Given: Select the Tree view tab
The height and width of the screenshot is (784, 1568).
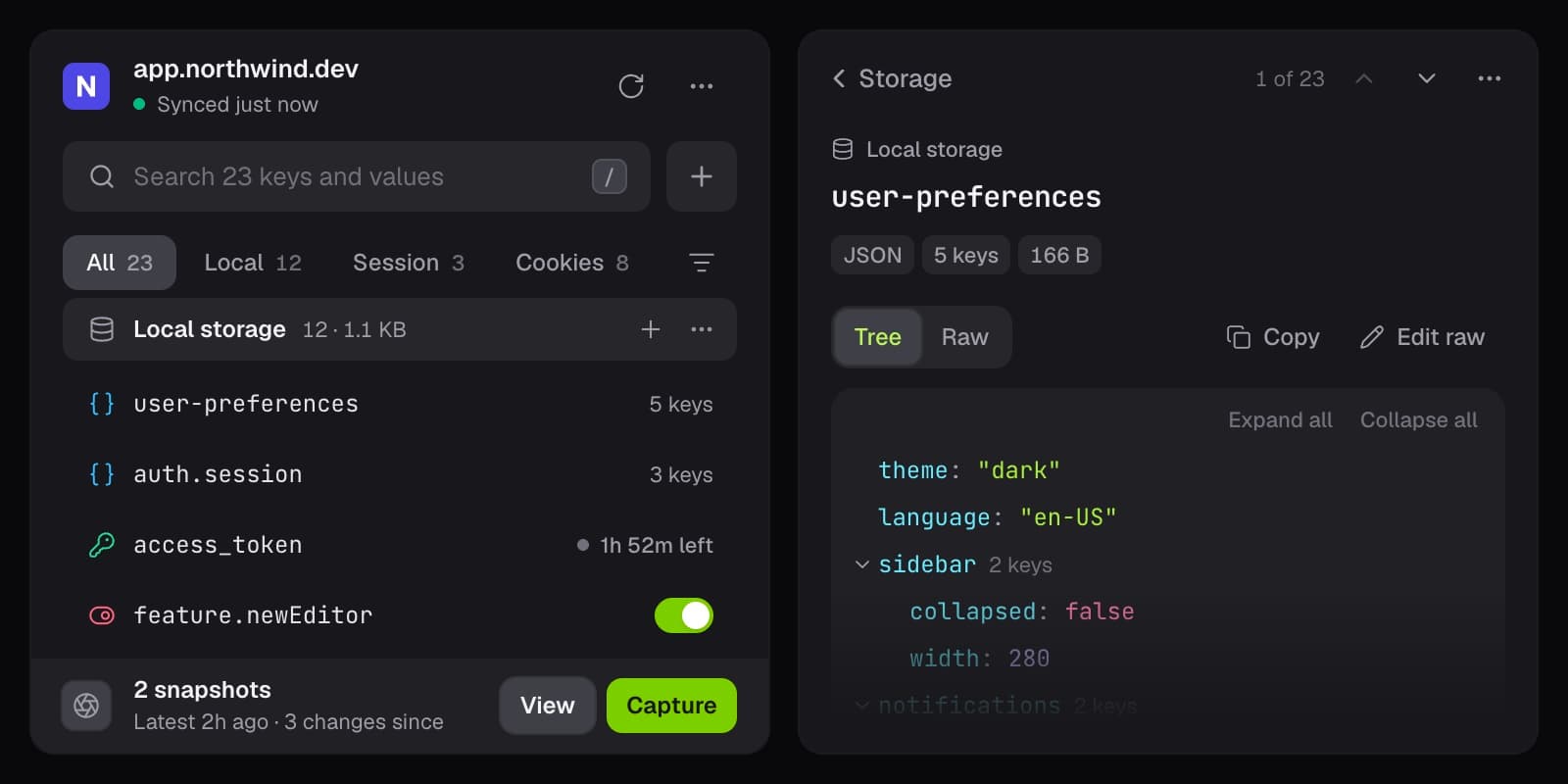Looking at the screenshot, I should coord(877,337).
